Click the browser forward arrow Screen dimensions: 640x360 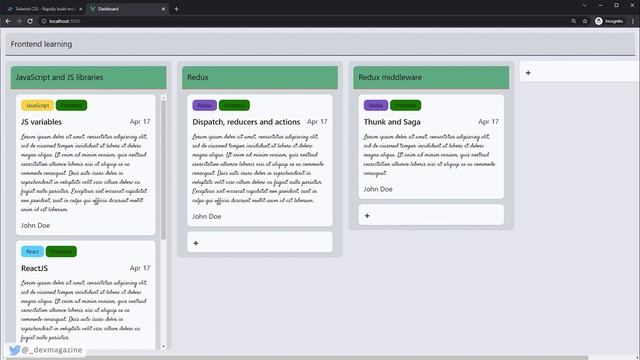point(19,21)
